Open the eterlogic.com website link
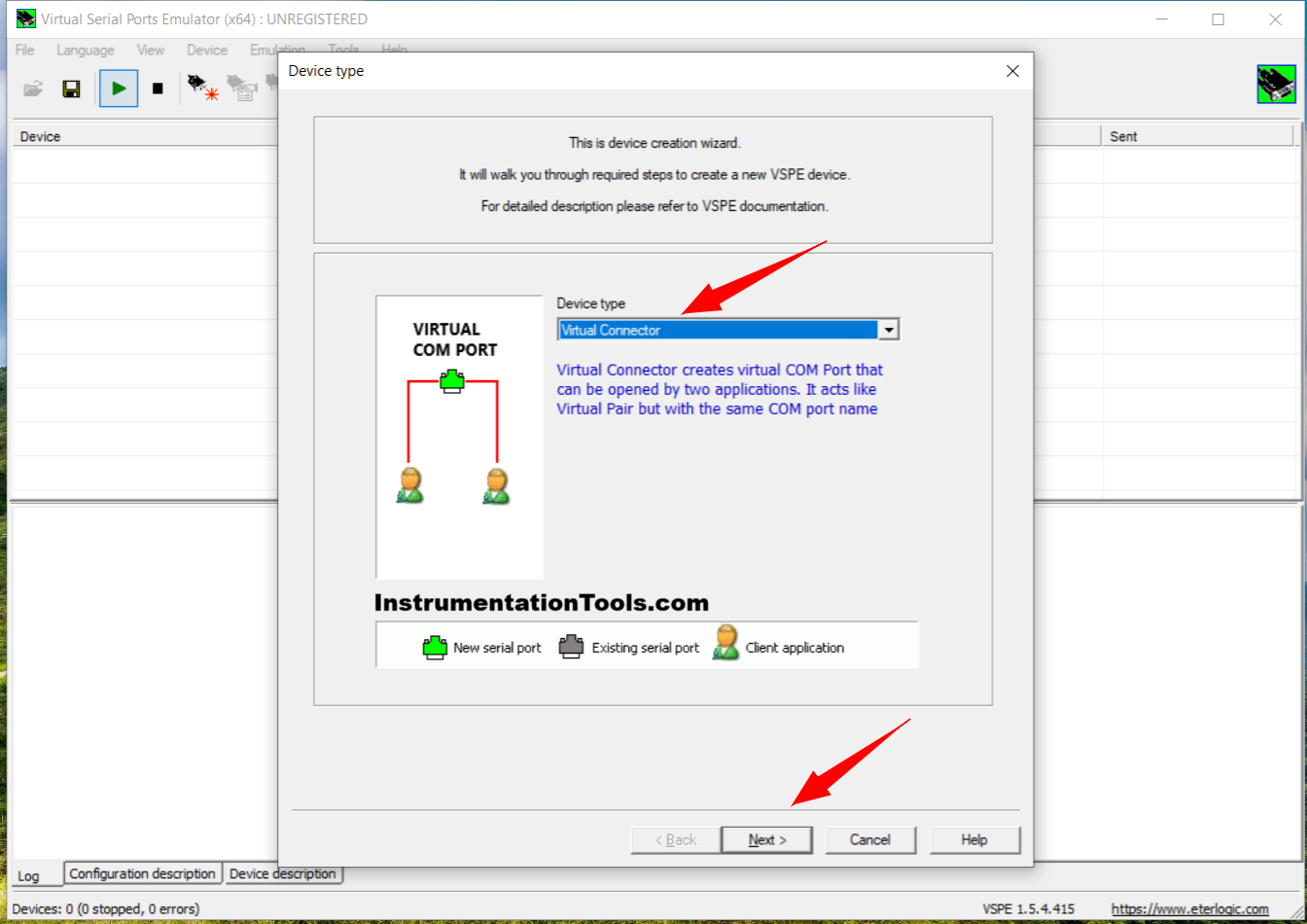Image resolution: width=1307 pixels, height=924 pixels. point(1190,908)
